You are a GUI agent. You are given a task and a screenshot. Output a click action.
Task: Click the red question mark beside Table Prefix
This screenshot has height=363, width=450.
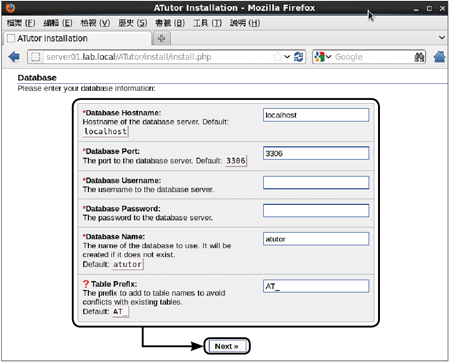(x=86, y=284)
